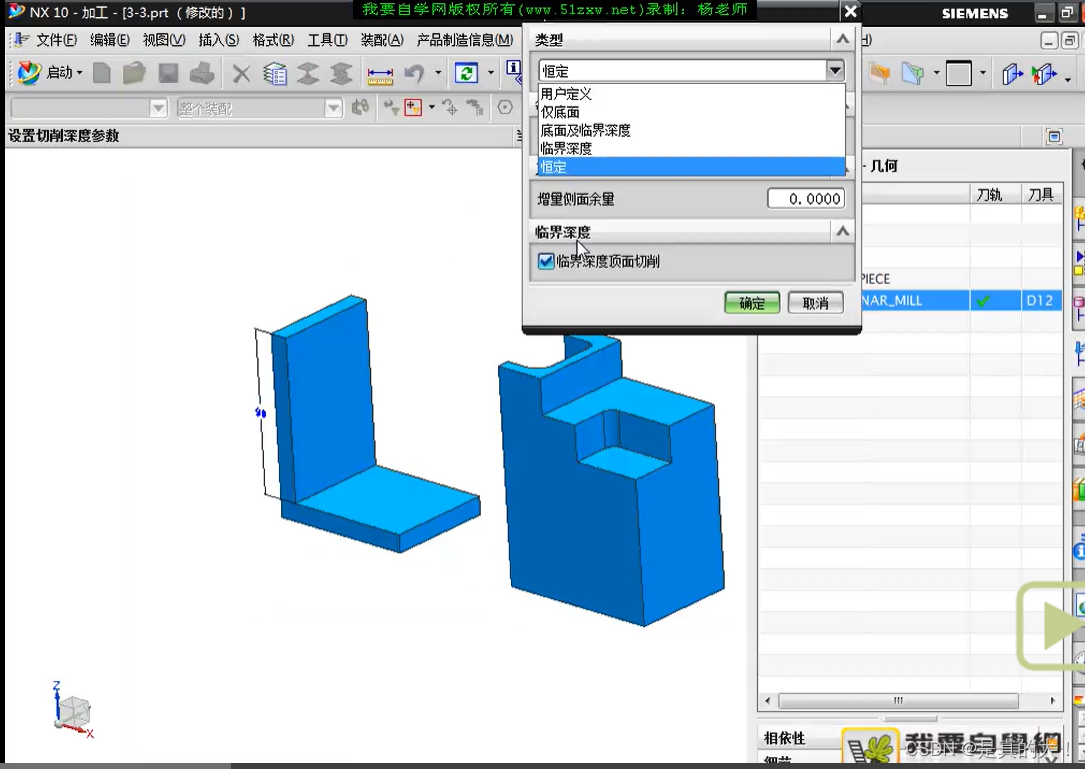Click the view triad axes icon
This screenshot has height=769, width=1085.
pyautogui.click(x=73, y=711)
